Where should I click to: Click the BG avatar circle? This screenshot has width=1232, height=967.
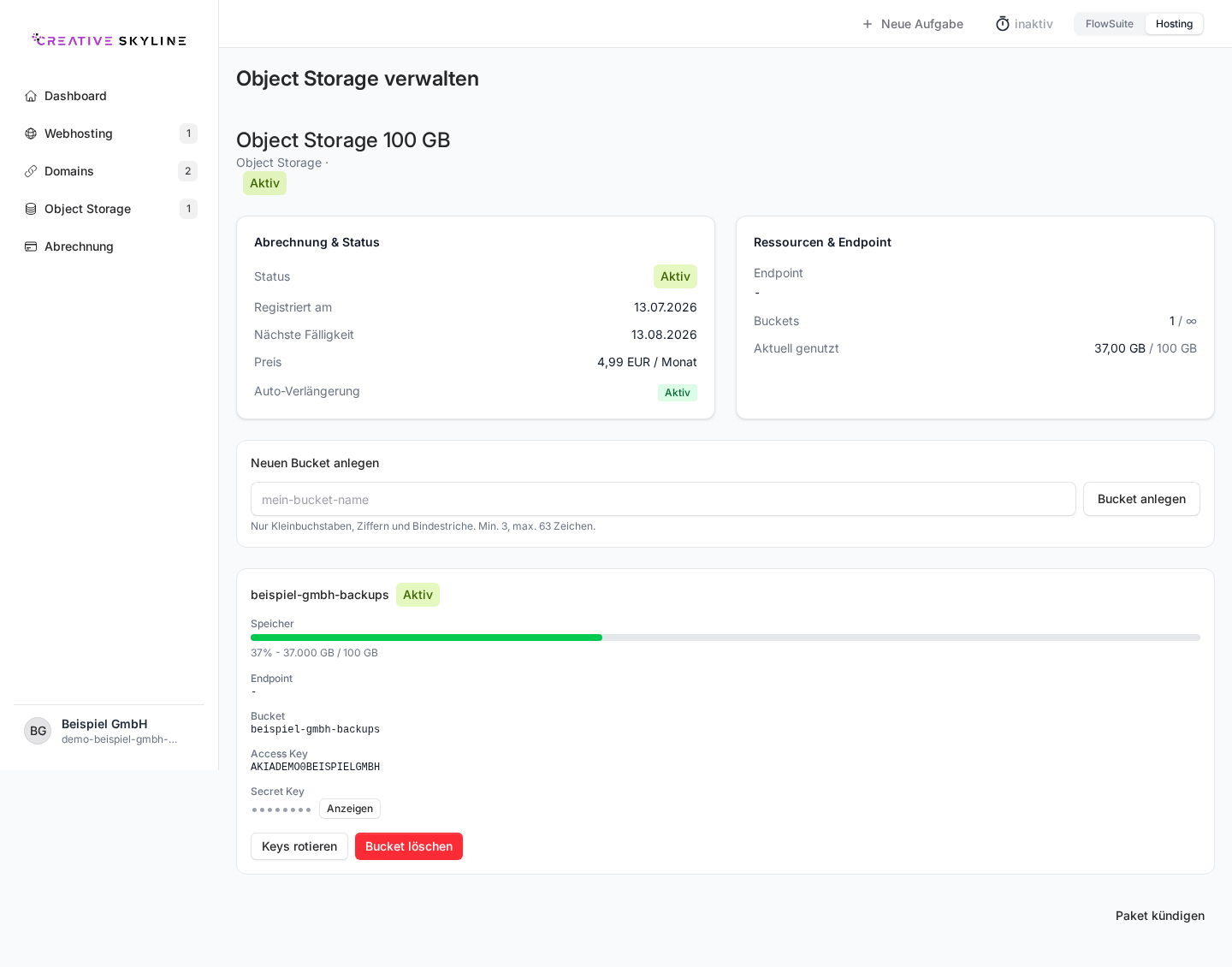(x=38, y=731)
